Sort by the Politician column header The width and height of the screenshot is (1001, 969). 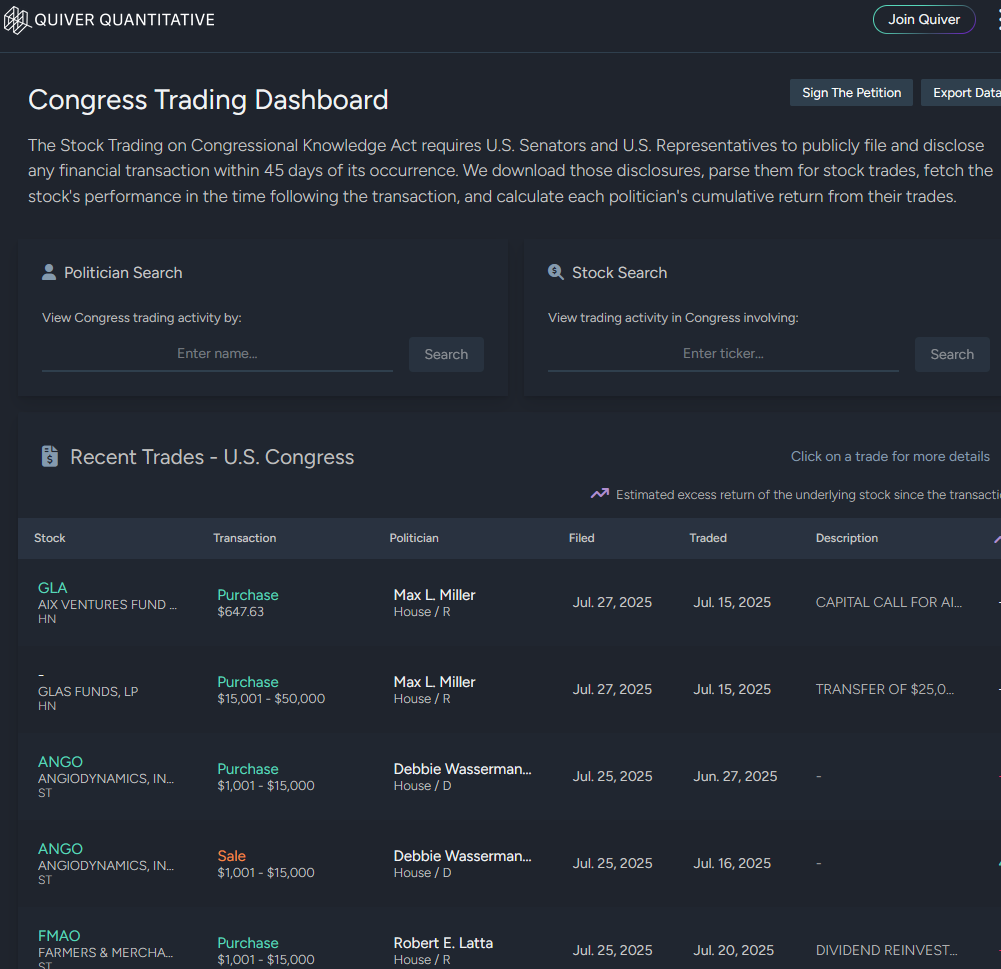pyautogui.click(x=414, y=538)
